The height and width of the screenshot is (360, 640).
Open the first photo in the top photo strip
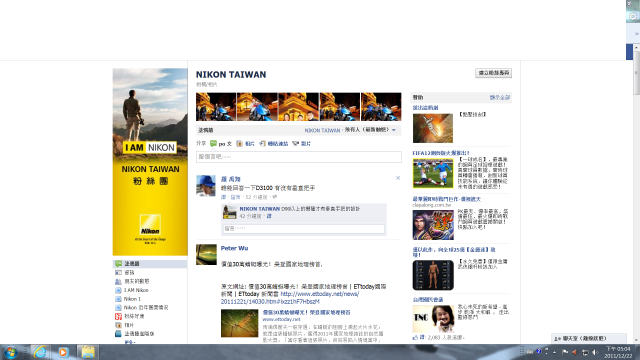tap(216, 107)
